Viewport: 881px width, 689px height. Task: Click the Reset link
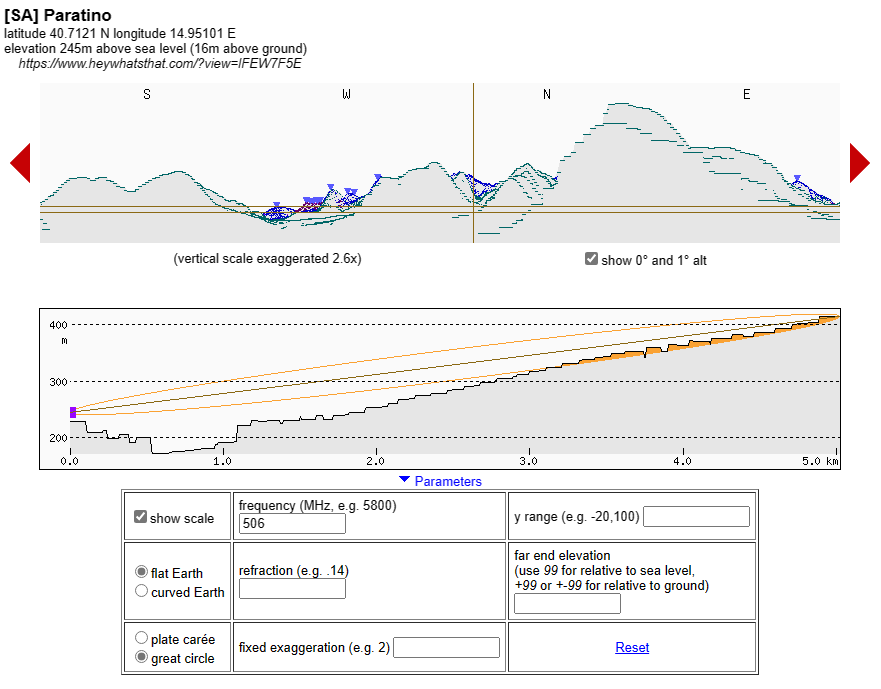[632, 647]
